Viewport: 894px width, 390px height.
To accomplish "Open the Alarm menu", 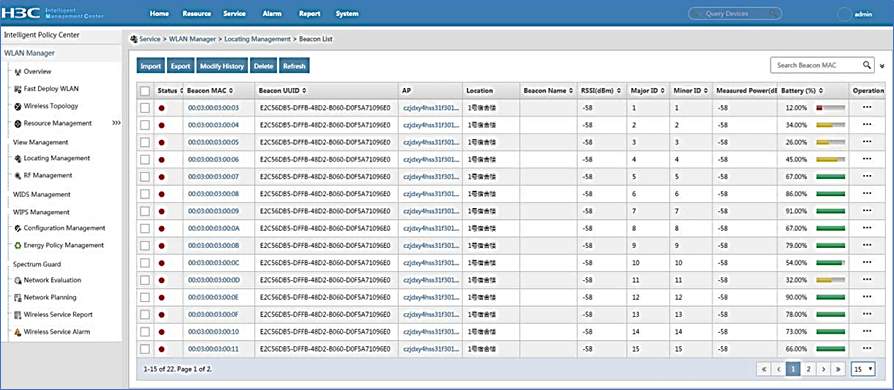I will [x=272, y=14].
